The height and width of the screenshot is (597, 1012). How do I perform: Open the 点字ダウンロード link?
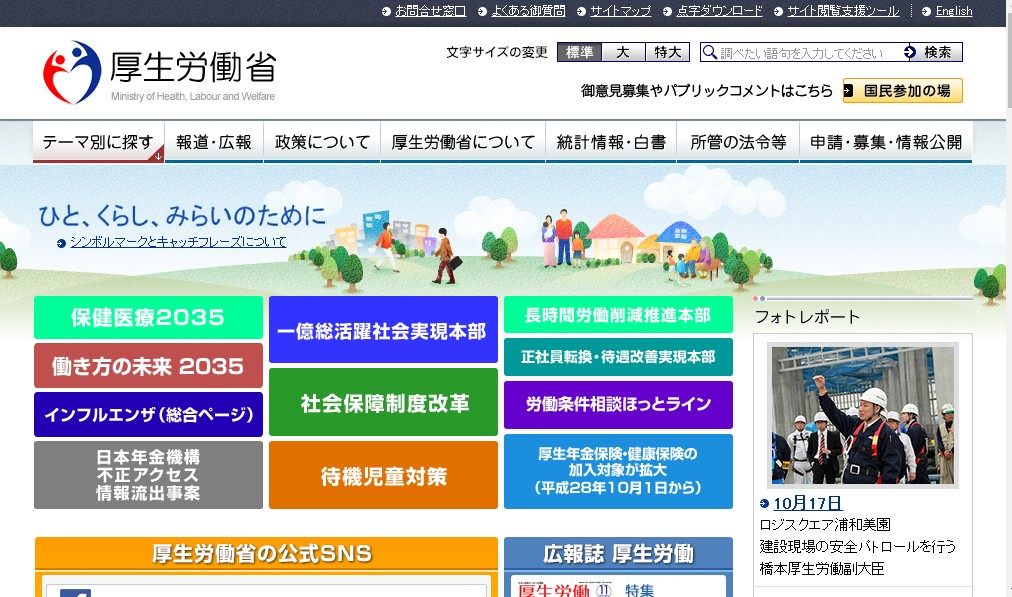tap(719, 11)
